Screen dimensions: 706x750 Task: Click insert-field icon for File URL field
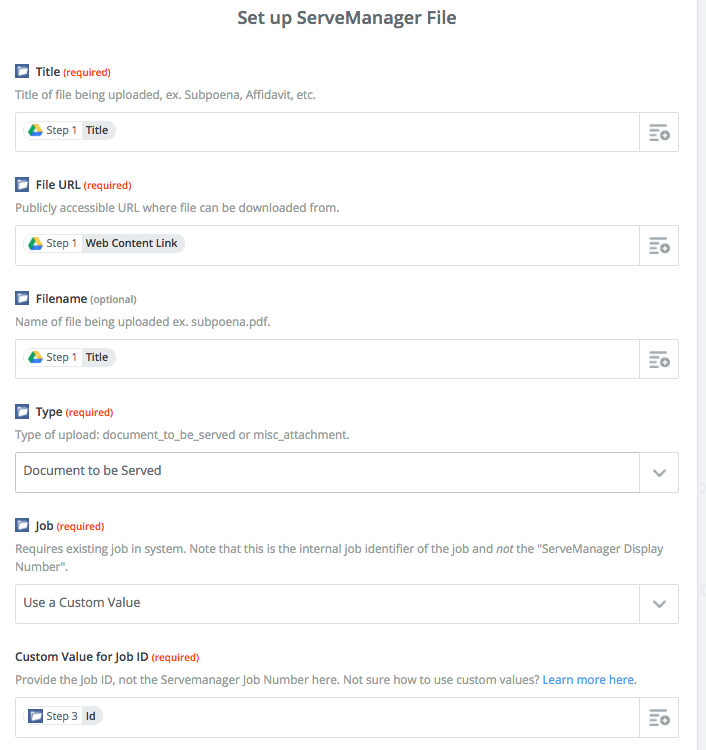[x=658, y=245]
